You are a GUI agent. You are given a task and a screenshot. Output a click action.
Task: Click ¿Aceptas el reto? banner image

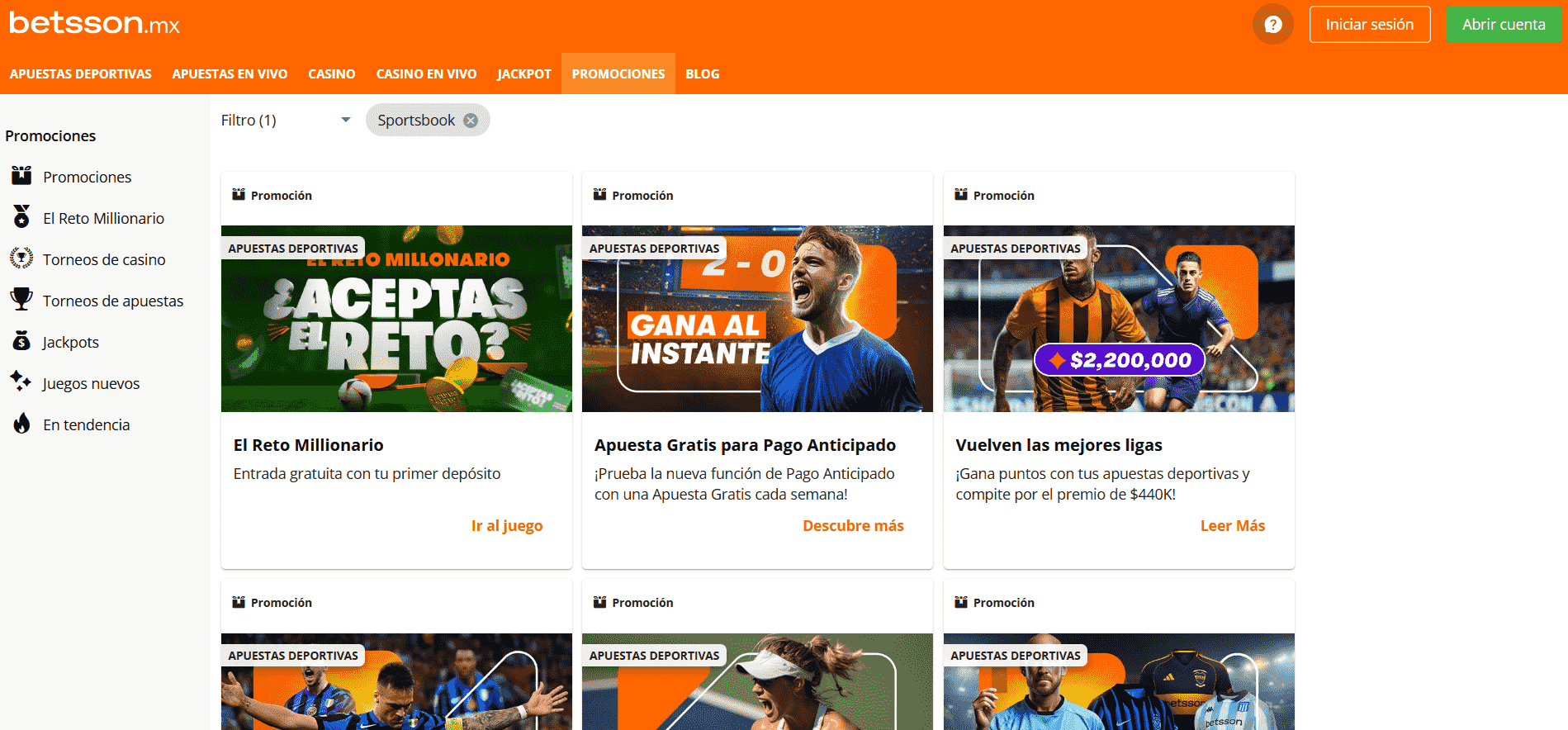[396, 319]
